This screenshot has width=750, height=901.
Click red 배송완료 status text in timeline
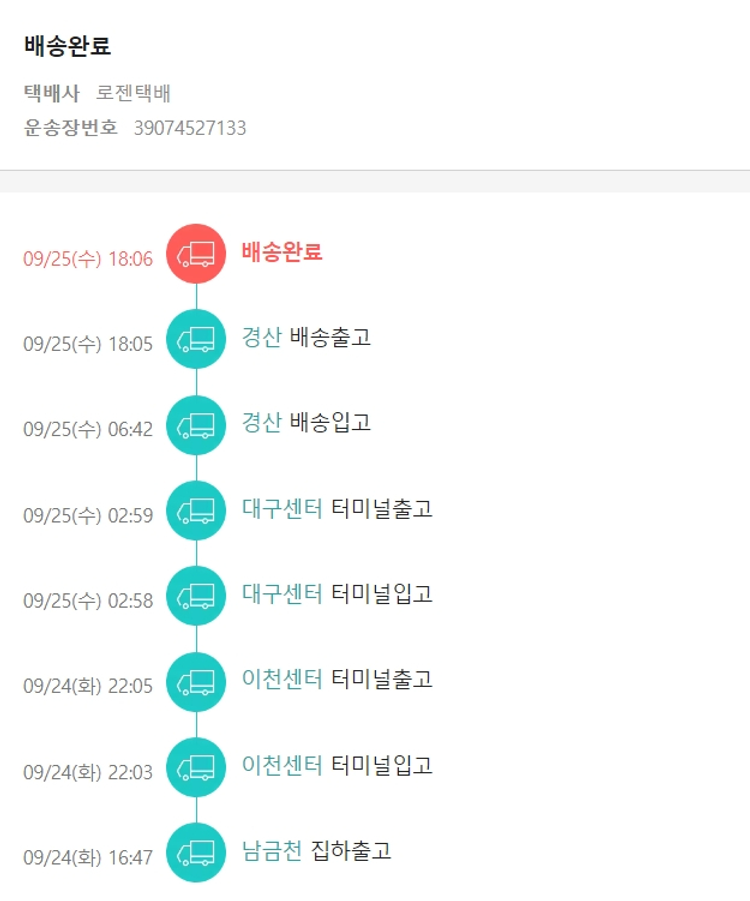(x=282, y=252)
